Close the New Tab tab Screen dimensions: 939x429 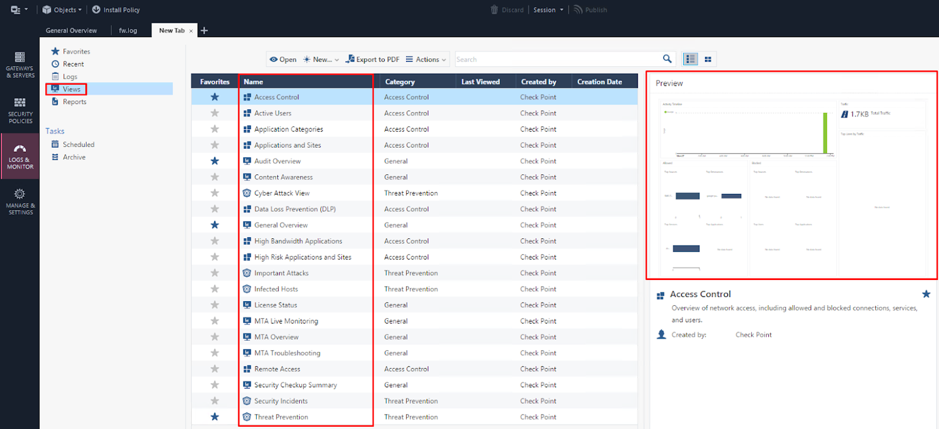click(x=191, y=31)
